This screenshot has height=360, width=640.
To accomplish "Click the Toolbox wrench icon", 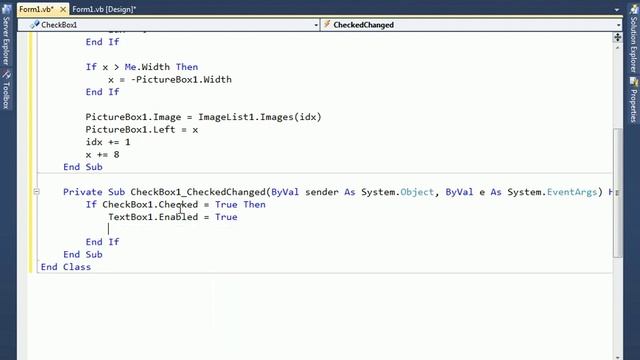I will pyautogui.click(x=6, y=75).
